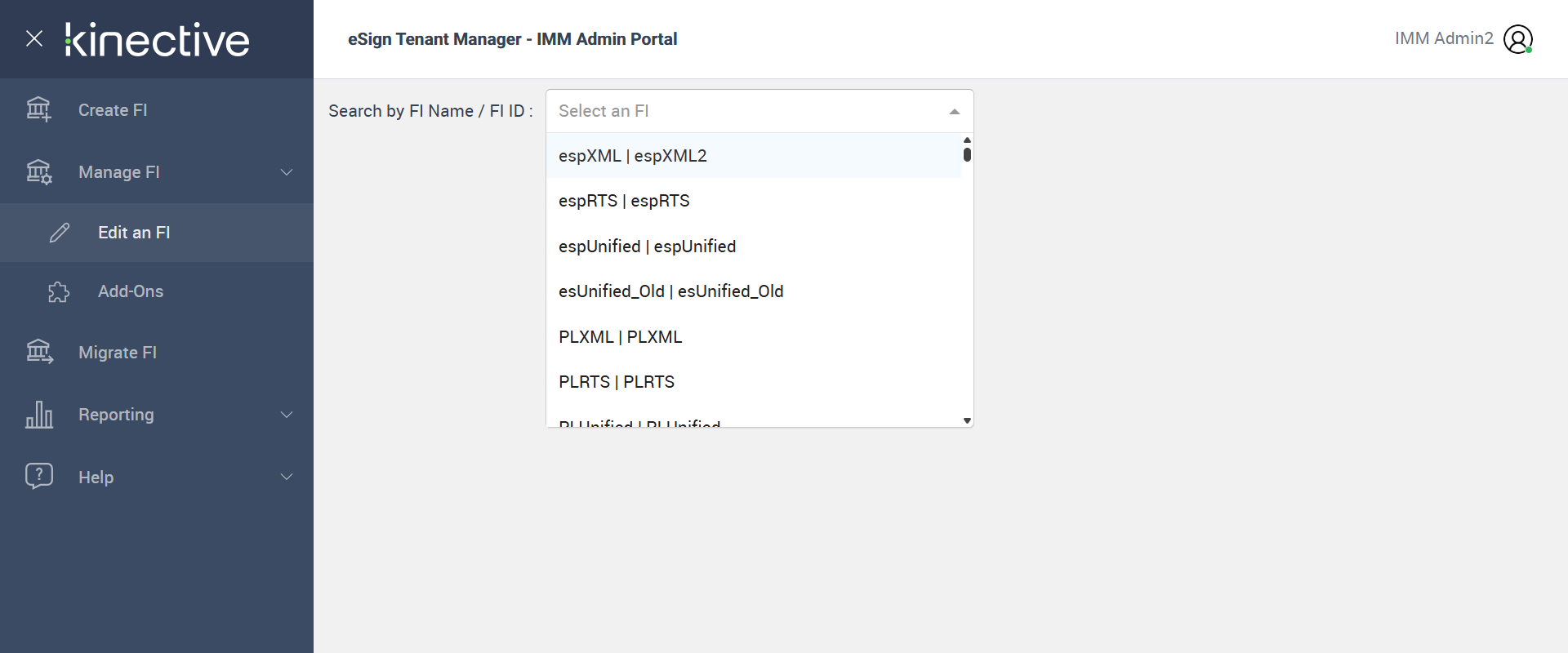Choose the espRTS | espRTS option

[x=624, y=201]
